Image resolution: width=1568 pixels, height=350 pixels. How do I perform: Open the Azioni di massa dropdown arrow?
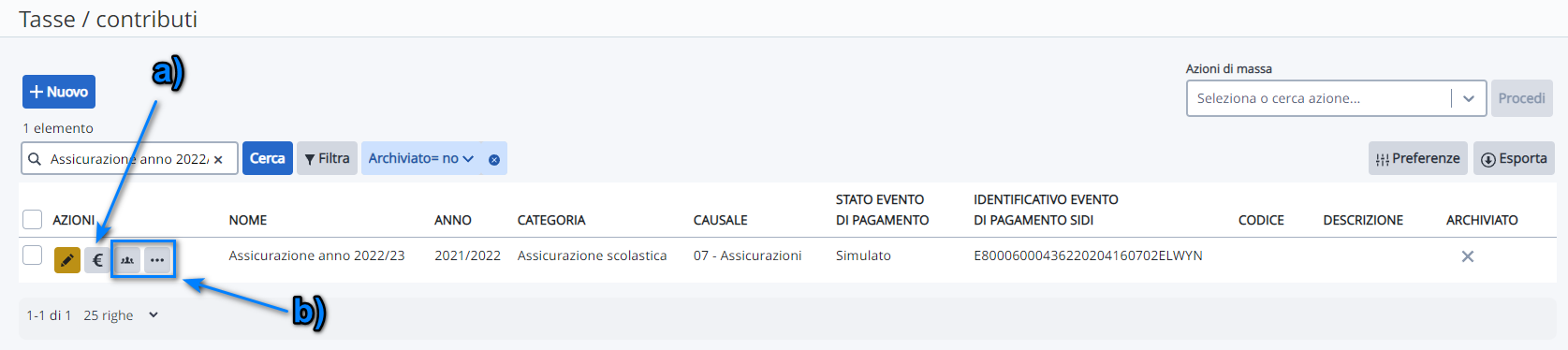tap(1469, 98)
